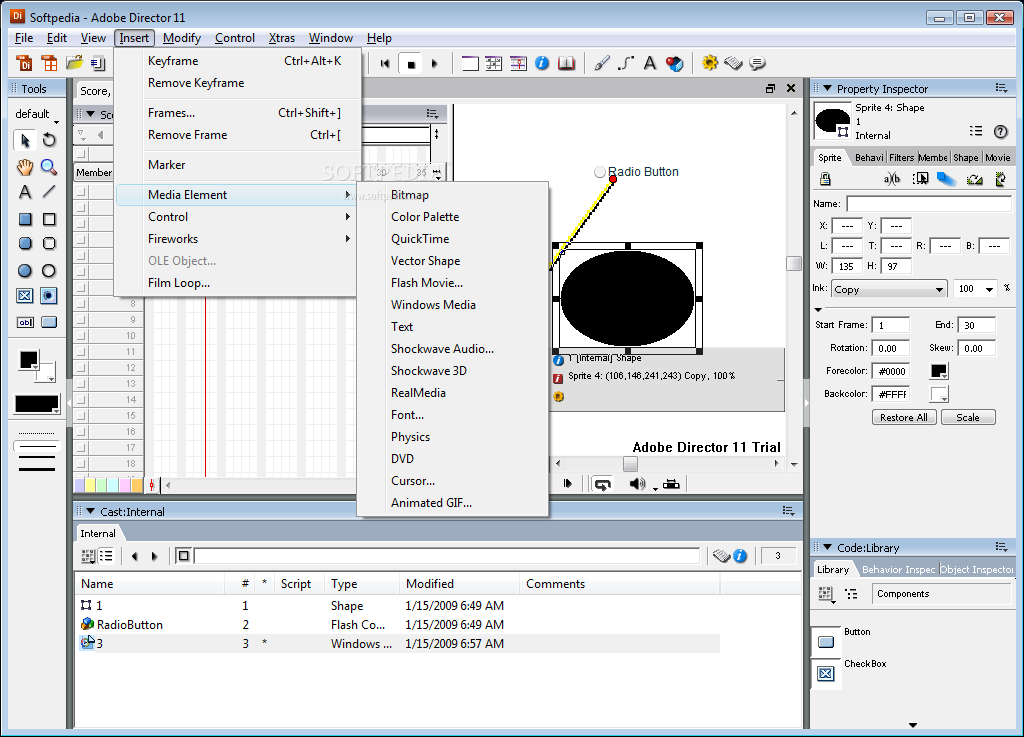Choose Bitmap from Media Element submenu
Viewport: 1024px width, 737px height.
pos(453,195)
